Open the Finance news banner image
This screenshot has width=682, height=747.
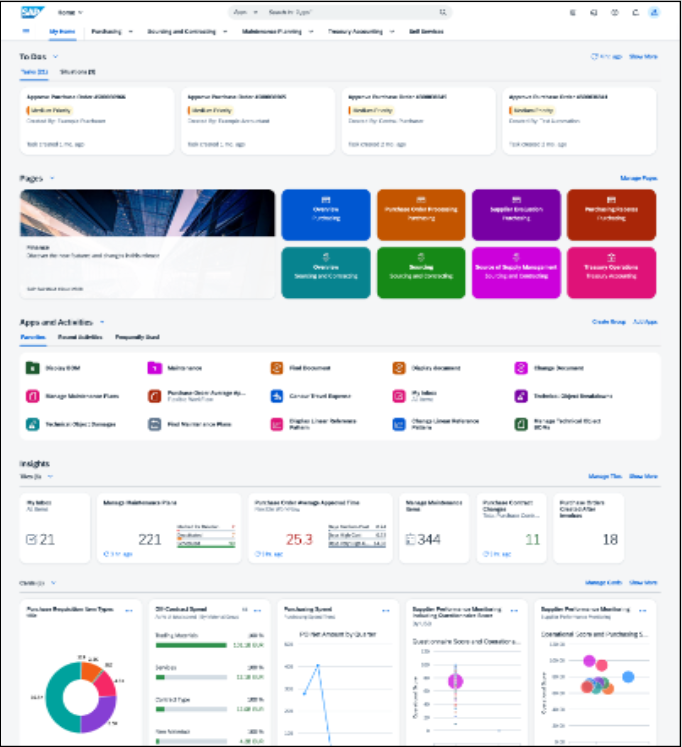[147, 212]
